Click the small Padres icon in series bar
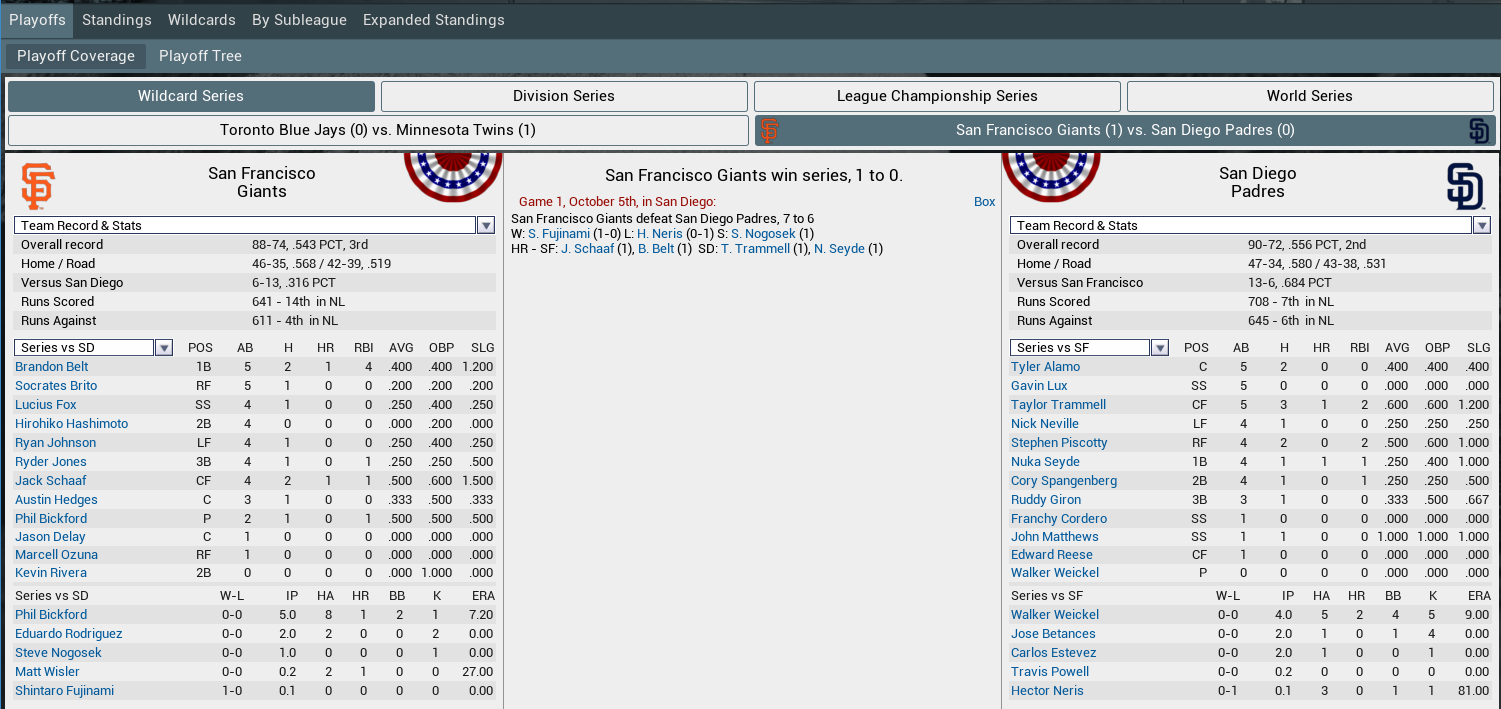The height and width of the screenshot is (709, 1501). pos(1479,131)
